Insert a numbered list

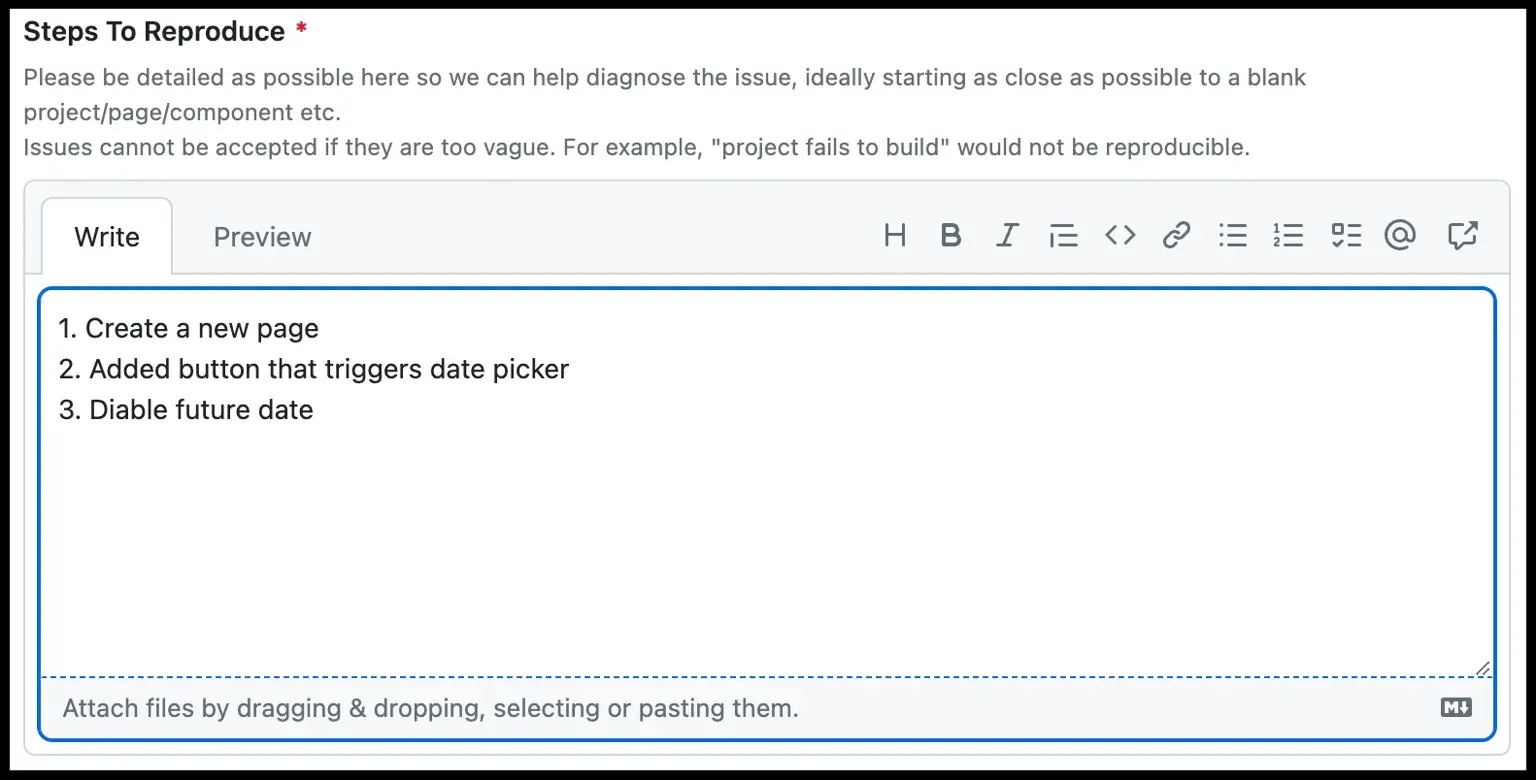coord(1288,236)
